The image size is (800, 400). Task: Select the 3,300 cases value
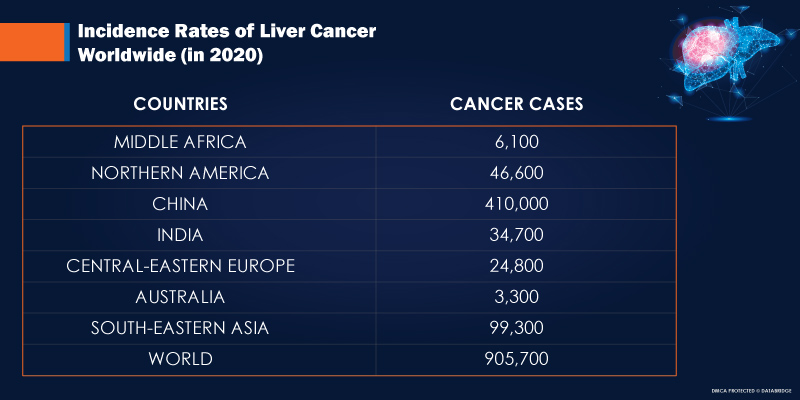coord(516,297)
